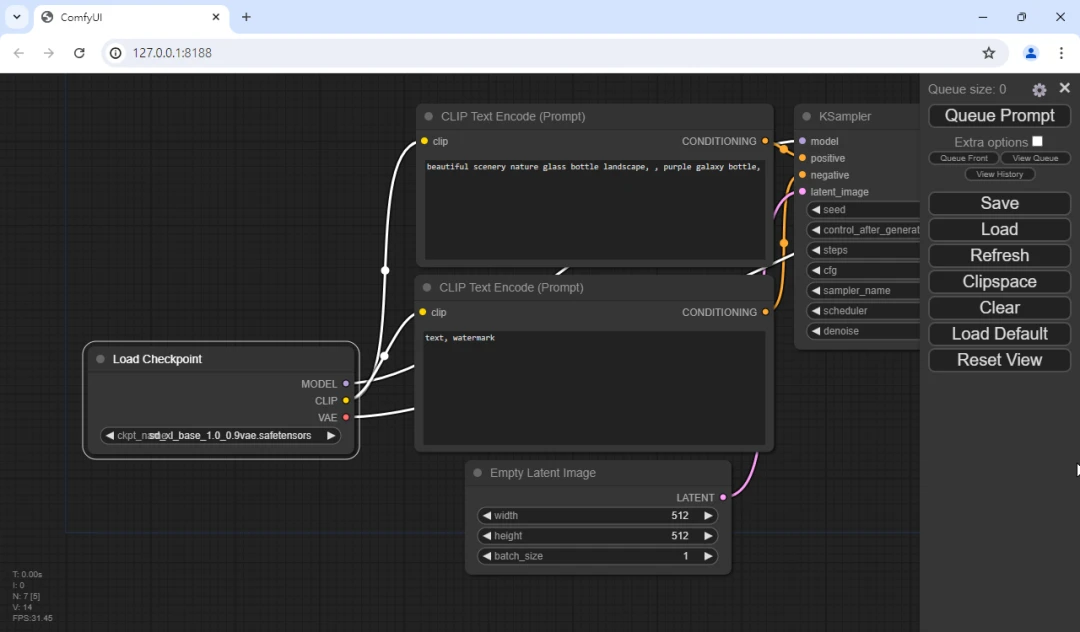This screenshot has height=632, width=1080.
Task: Open ComfyUI settings gear icon
Action: click(x=1039, y=90)
